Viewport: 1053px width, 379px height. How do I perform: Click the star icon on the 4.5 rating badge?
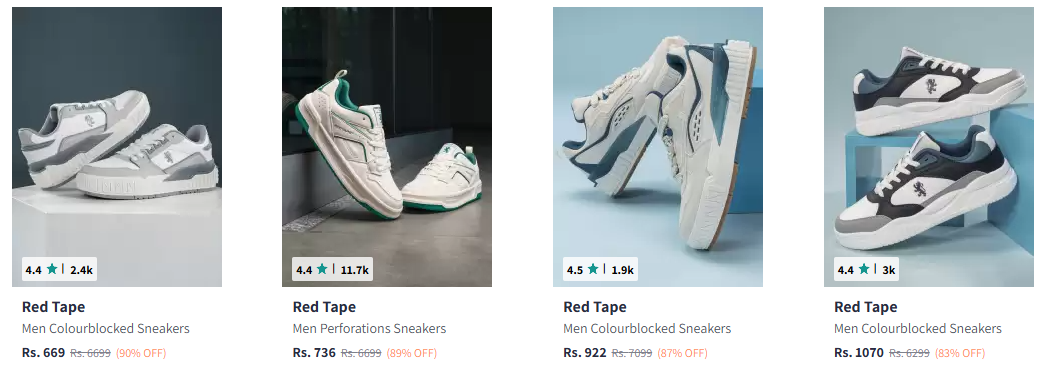click(593, 269)
